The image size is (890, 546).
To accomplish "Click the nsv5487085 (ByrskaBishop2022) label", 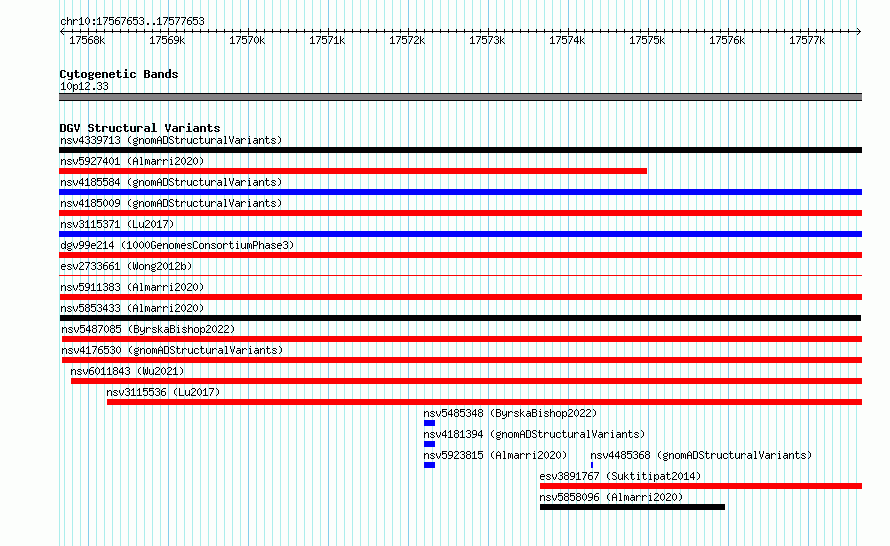I will pos(148,329).
